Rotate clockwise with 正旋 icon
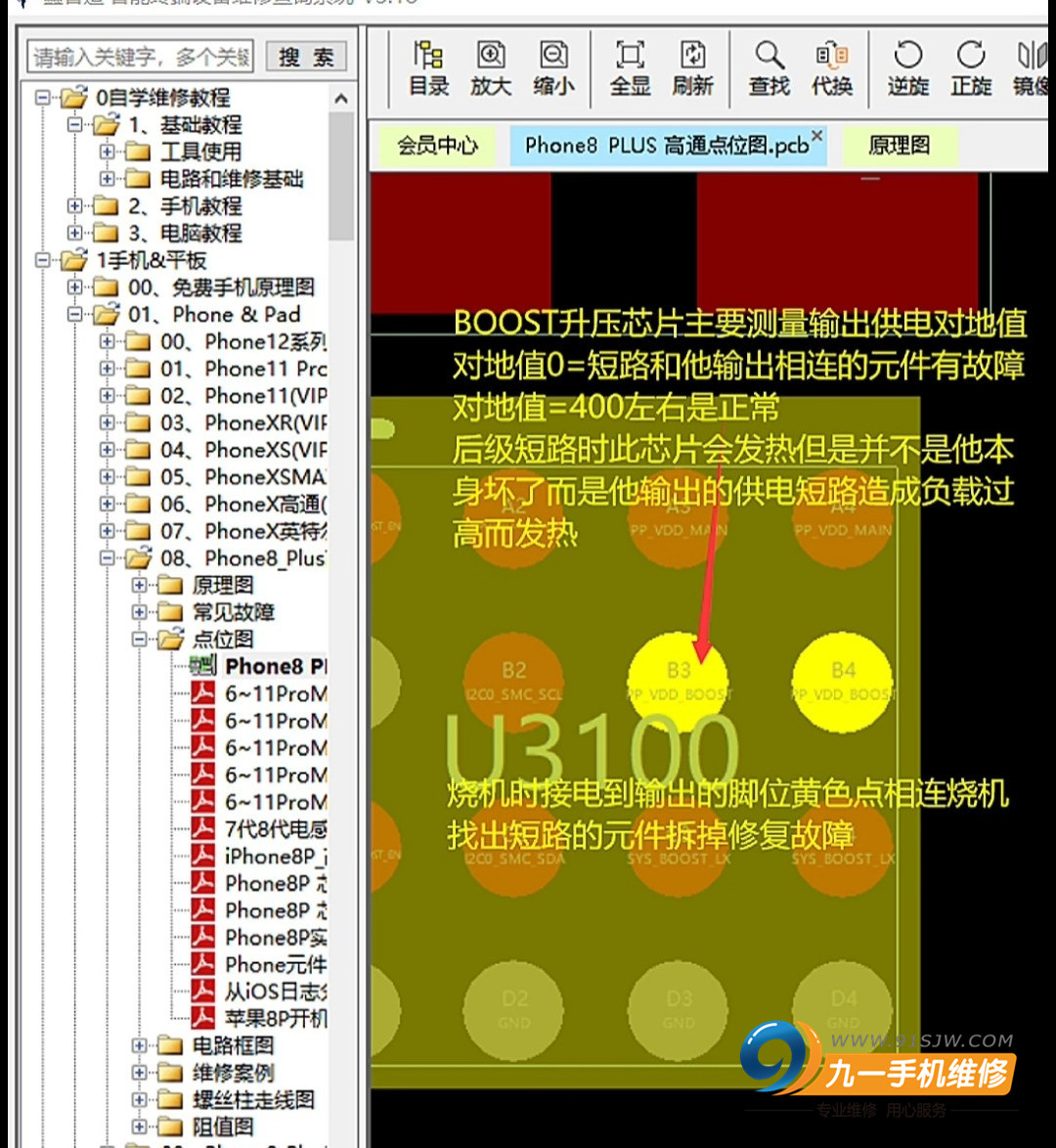The image size is (1056, 1148). click(x=971, y=68)
